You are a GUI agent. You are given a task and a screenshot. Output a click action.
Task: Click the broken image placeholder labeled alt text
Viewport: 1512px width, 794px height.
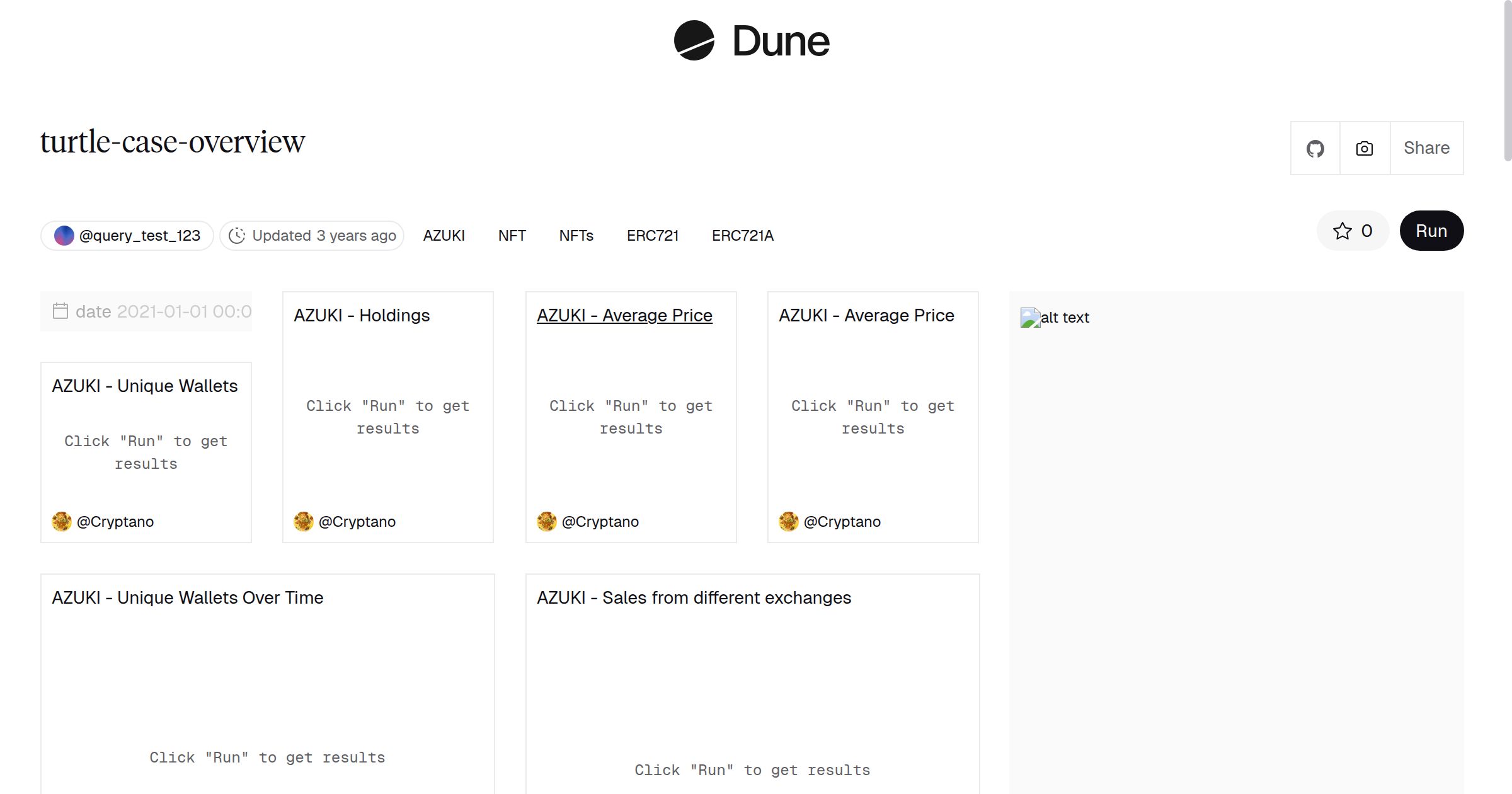click(1029, 318)
